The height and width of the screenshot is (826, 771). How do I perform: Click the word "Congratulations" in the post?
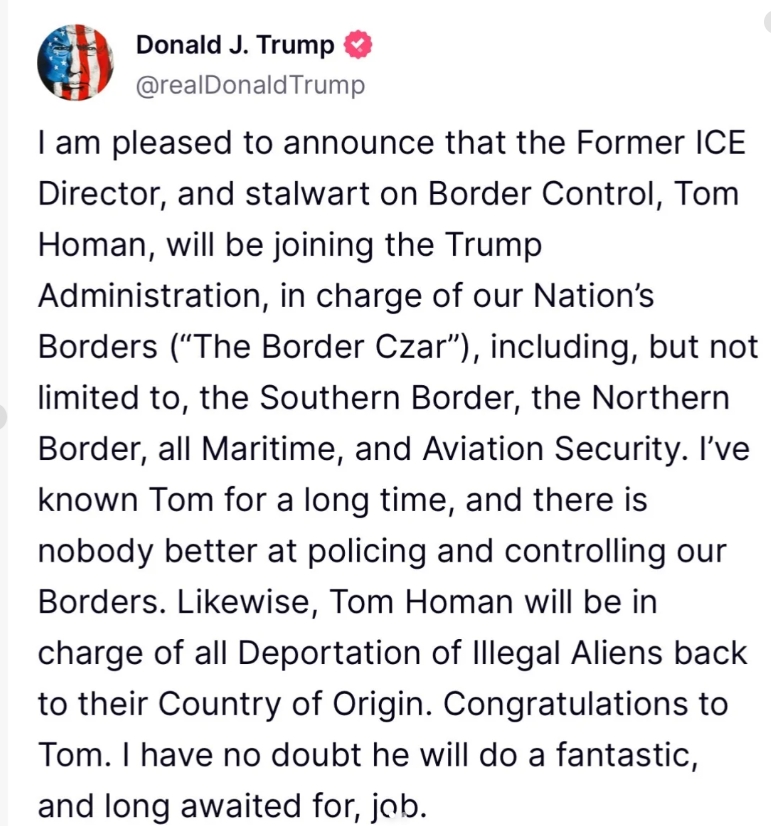566,704
